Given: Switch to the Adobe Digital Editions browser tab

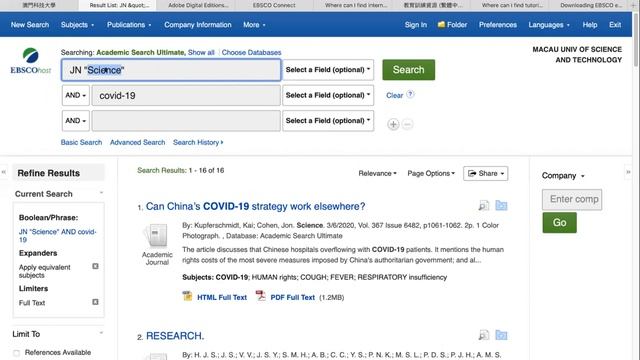Looking at the screenshot, I should click(x=198, y=5).
